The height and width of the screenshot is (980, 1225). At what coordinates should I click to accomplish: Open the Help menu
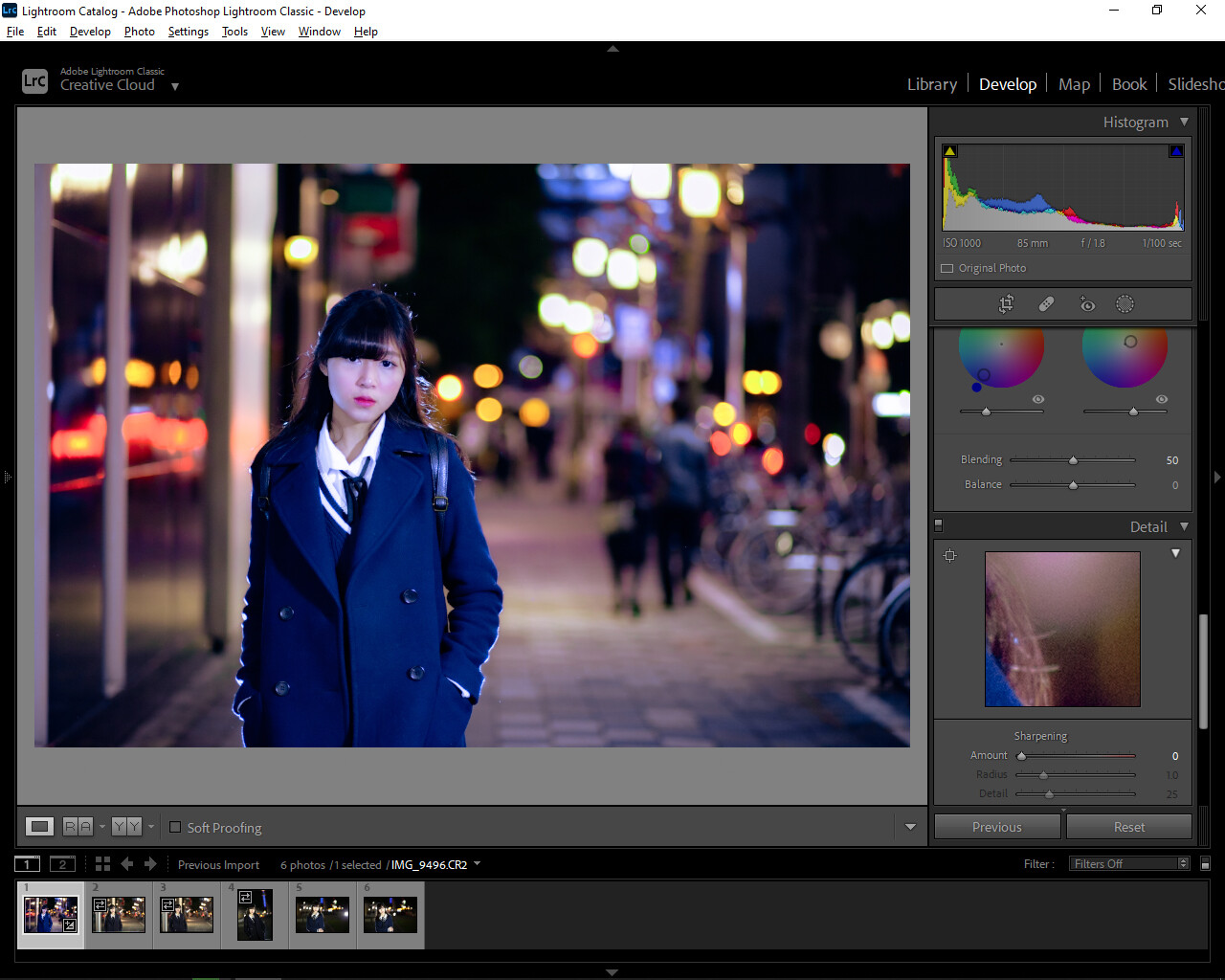[x=366, y=32]
